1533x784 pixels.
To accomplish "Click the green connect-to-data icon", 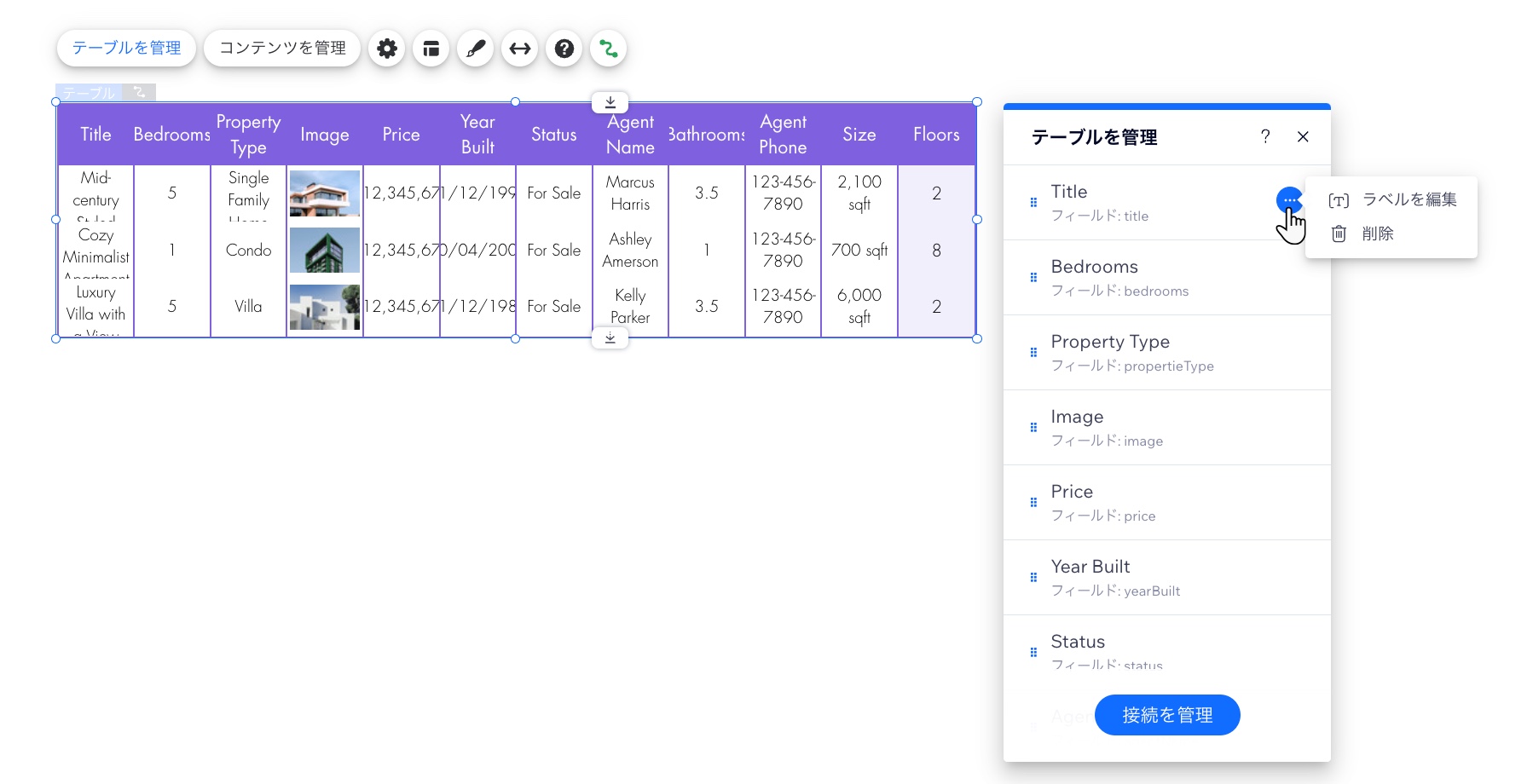I will point(609,49).
